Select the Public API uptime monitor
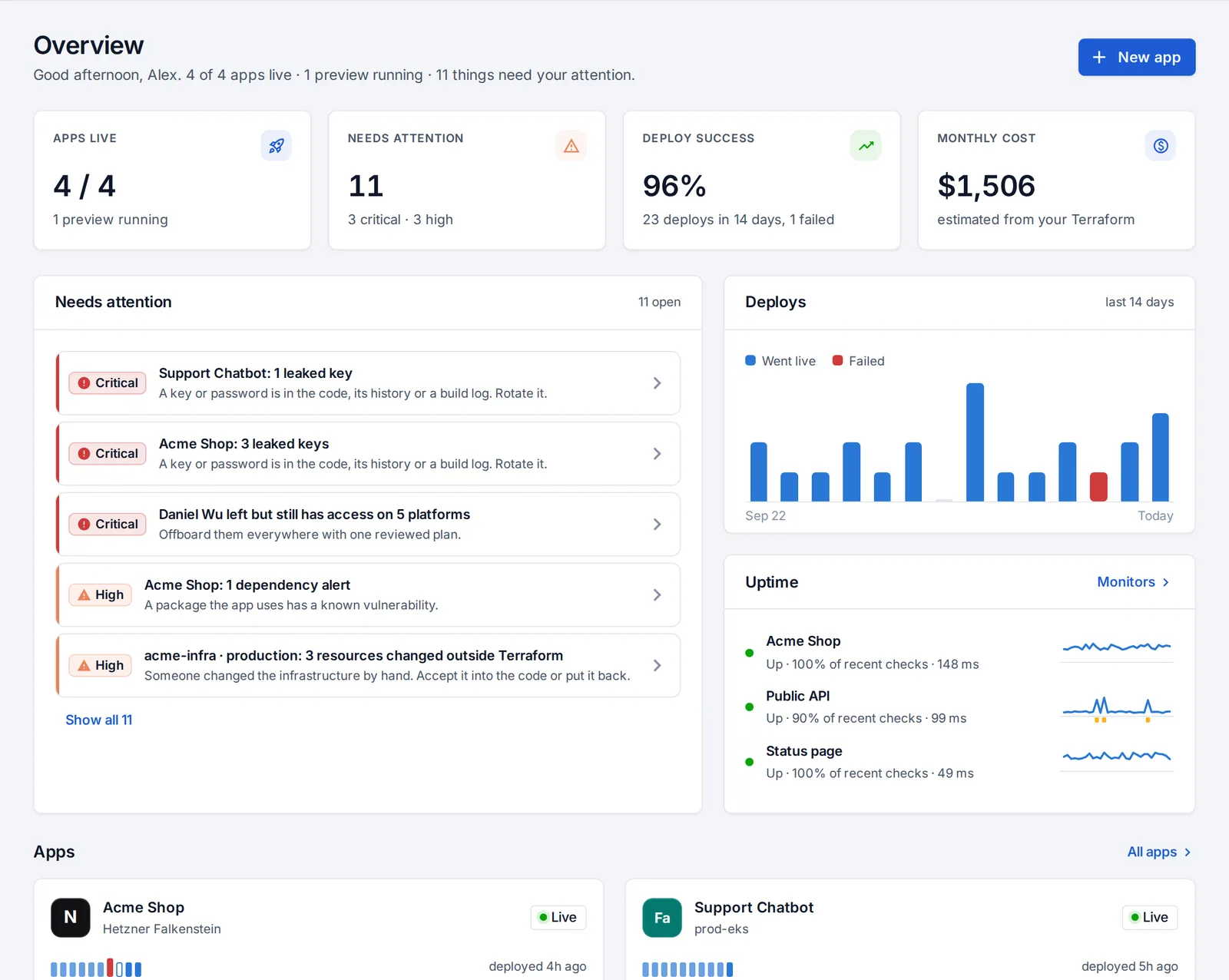 [x=959, y=707]
